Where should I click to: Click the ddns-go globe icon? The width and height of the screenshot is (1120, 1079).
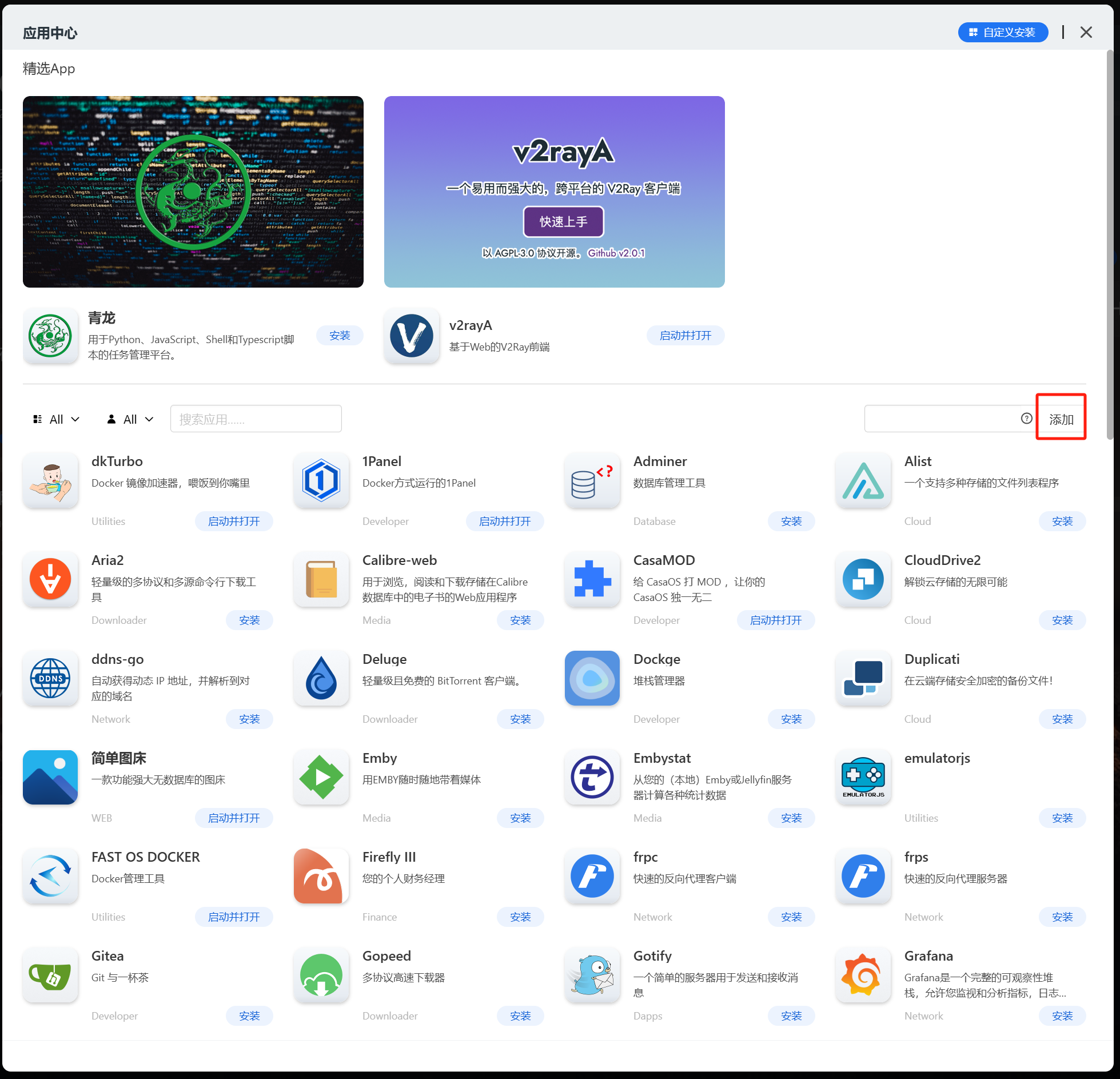50,678
